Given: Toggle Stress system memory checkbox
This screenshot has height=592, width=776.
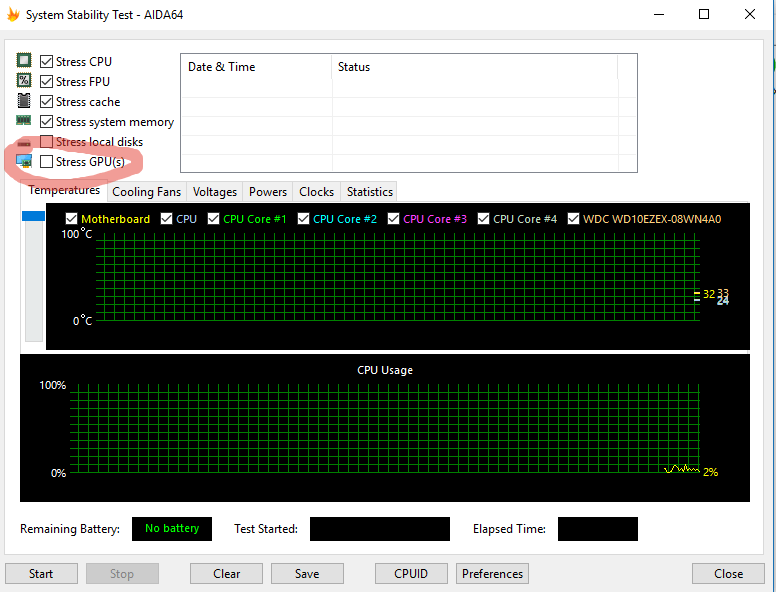Looking at the screenshot, I should (47, 121).
